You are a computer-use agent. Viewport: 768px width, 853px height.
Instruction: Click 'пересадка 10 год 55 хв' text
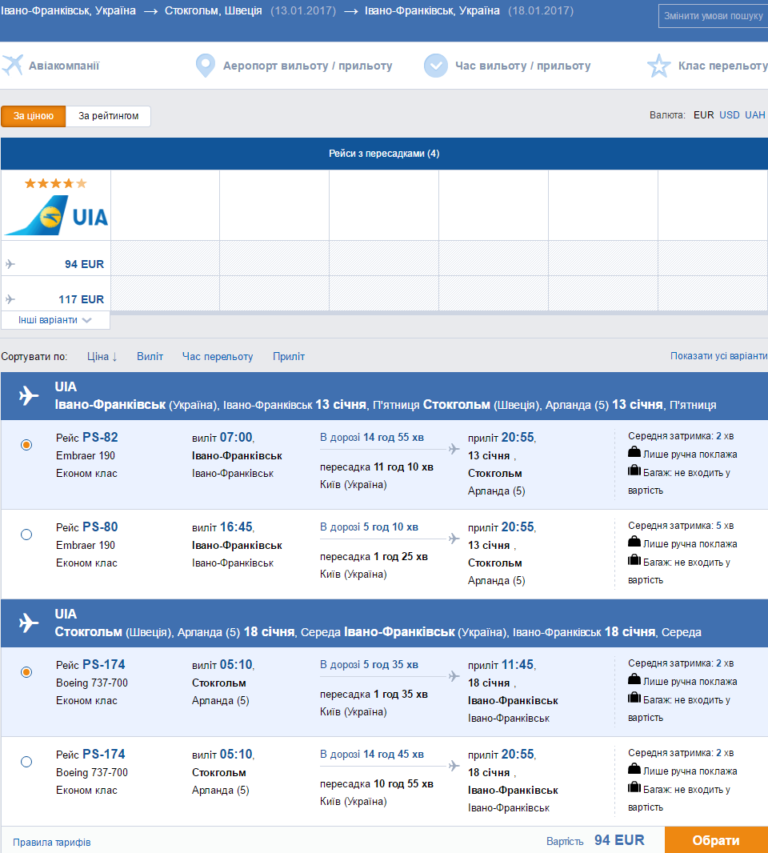click(x=377, y=784)
